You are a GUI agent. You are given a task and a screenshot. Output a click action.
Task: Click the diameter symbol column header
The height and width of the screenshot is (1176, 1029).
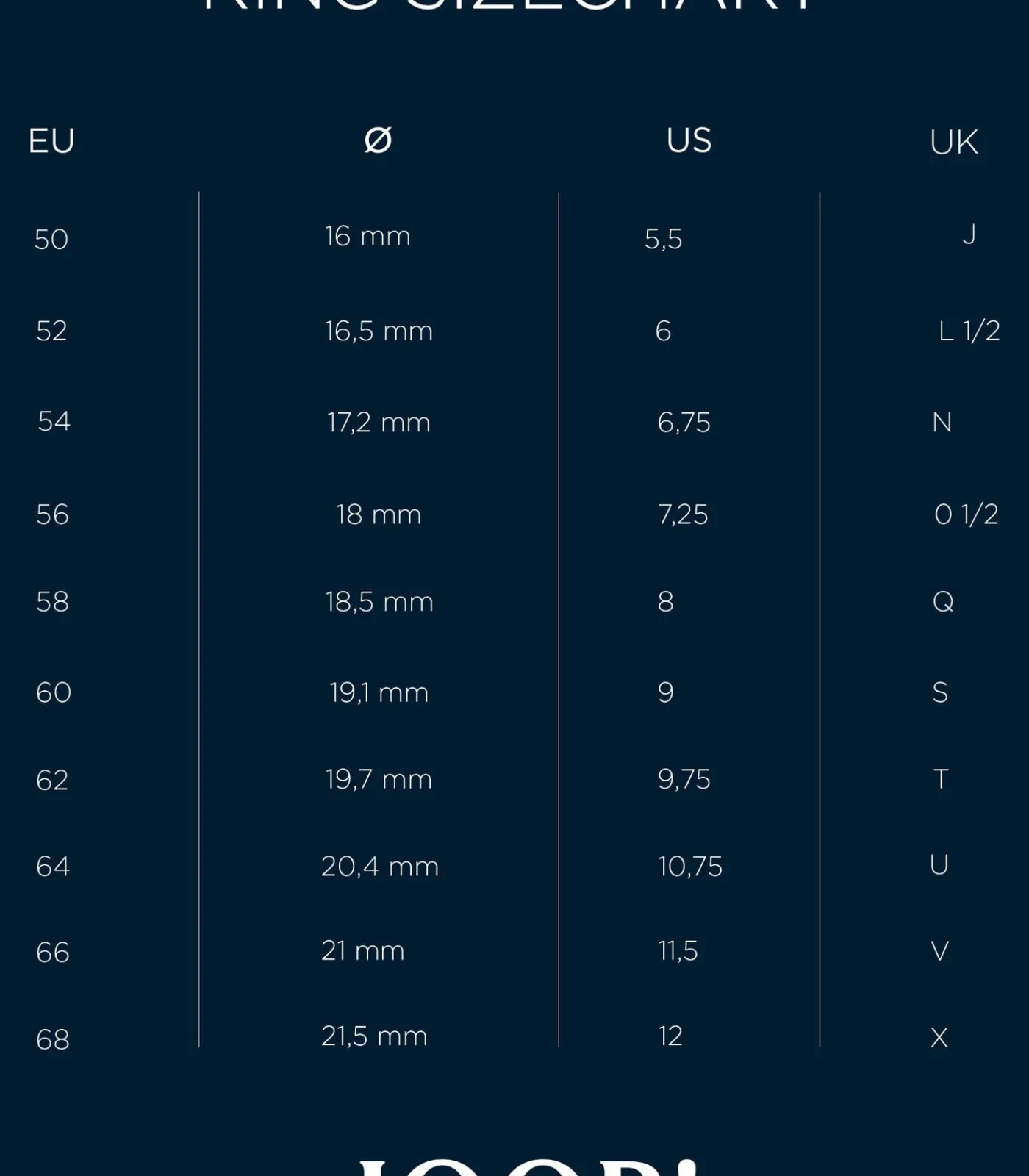[378, 140]
